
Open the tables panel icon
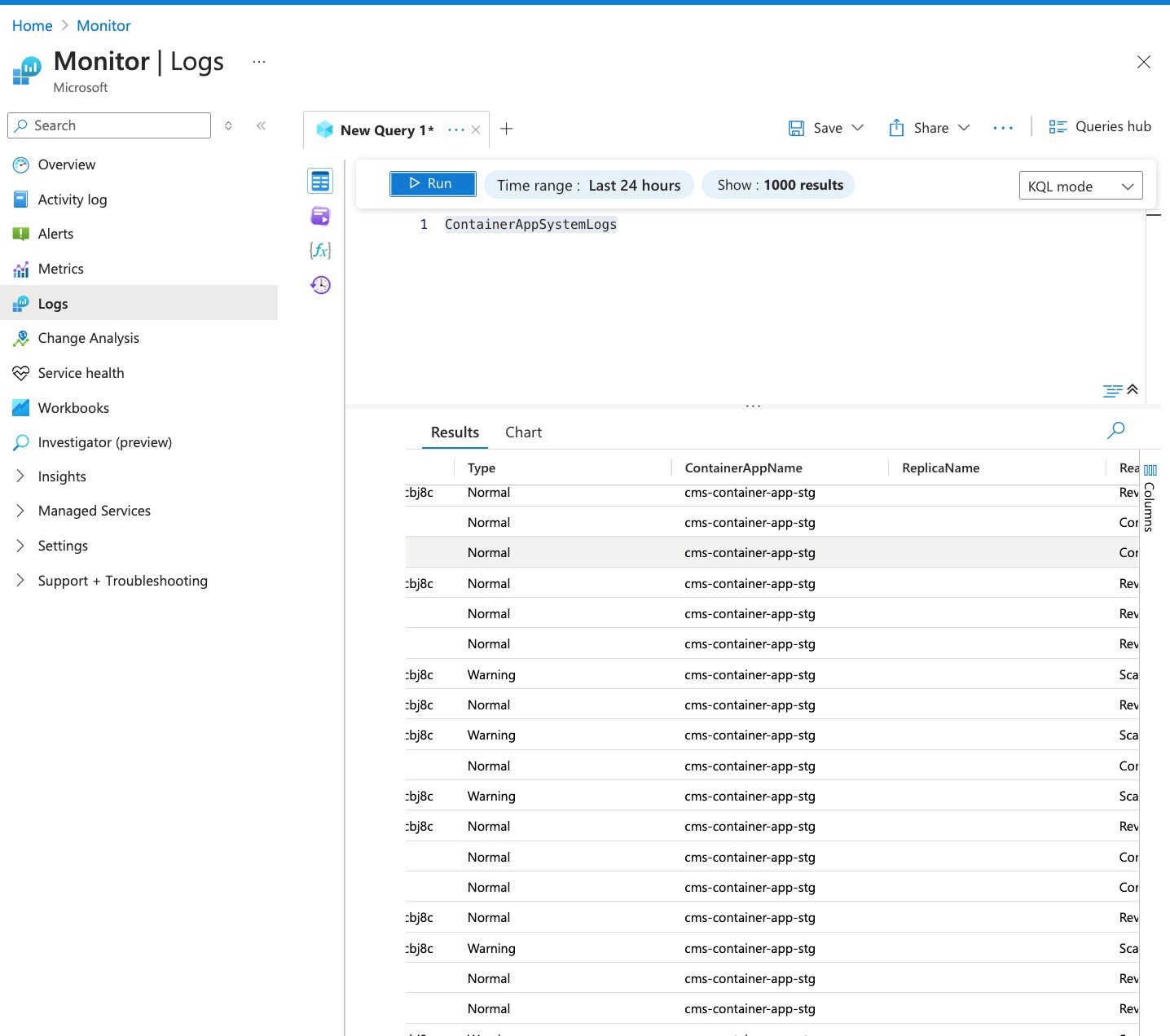(x=320, y=181)
